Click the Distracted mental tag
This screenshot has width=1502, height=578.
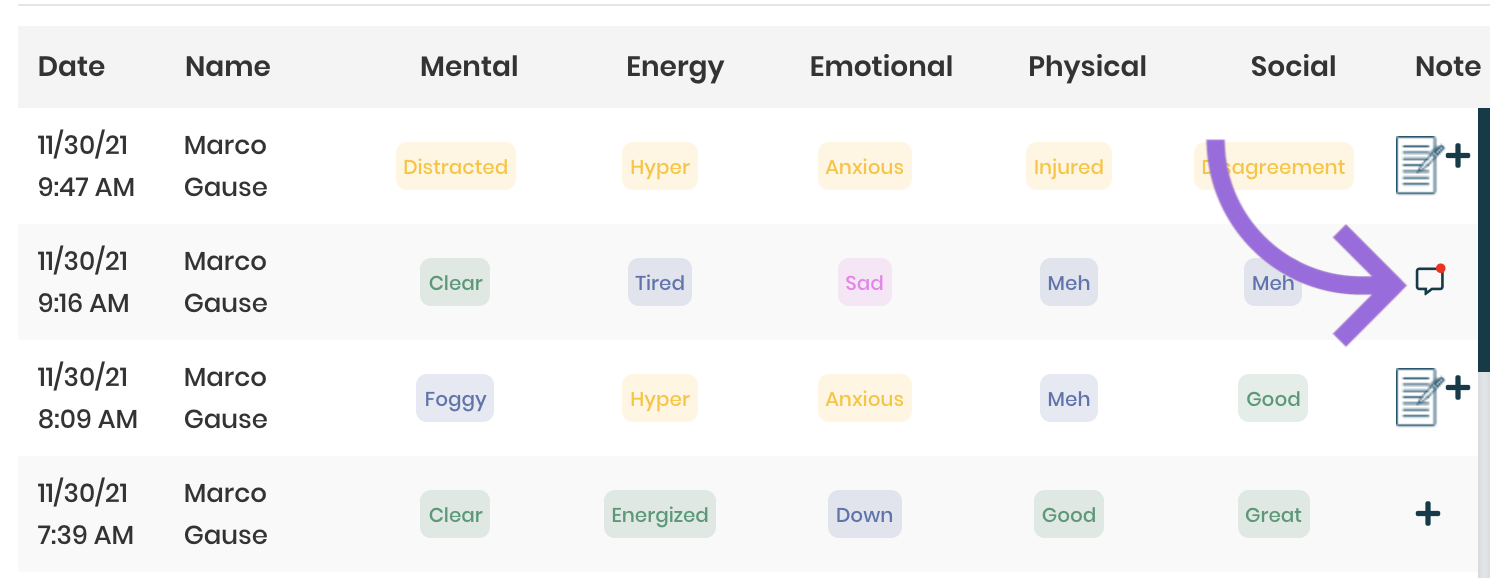tap(455, 167)
